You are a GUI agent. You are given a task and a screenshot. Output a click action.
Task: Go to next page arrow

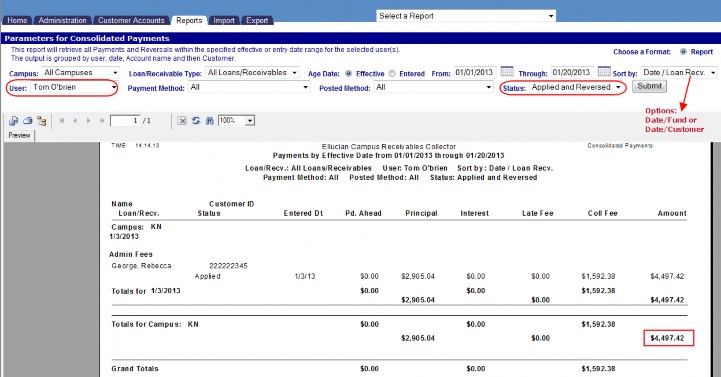[88, 120]
